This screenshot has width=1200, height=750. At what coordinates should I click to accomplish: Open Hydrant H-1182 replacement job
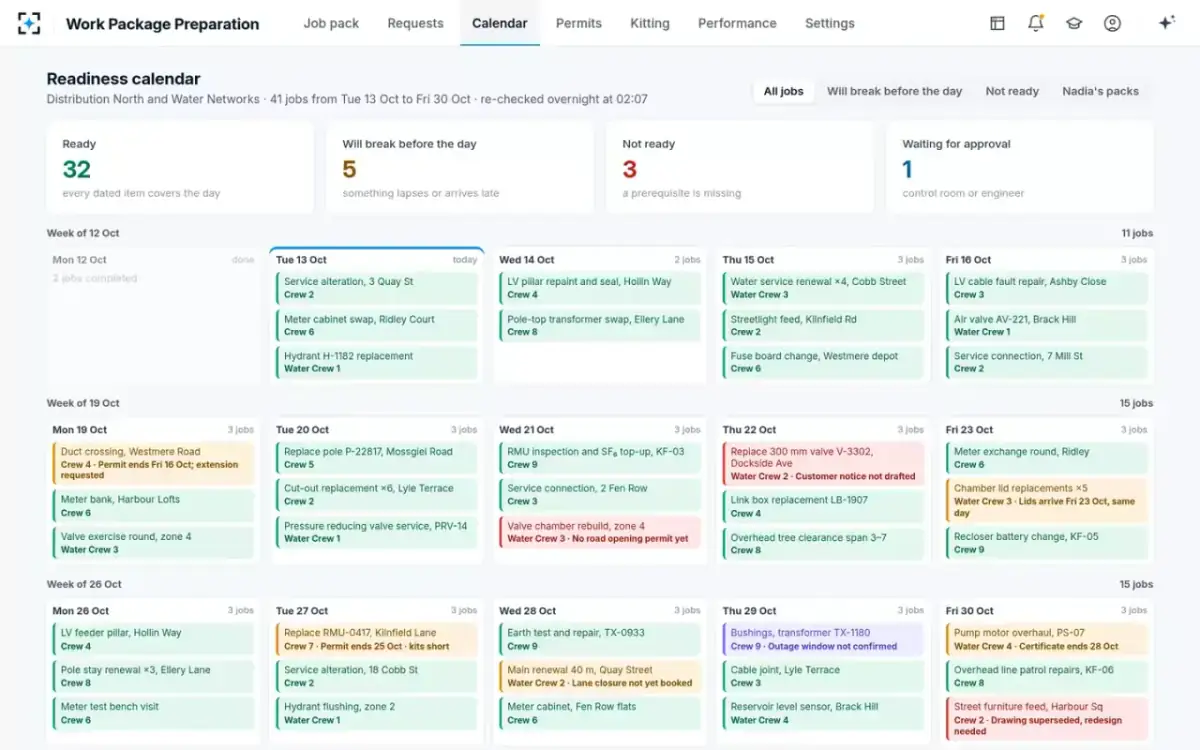(x=377, y=362)
